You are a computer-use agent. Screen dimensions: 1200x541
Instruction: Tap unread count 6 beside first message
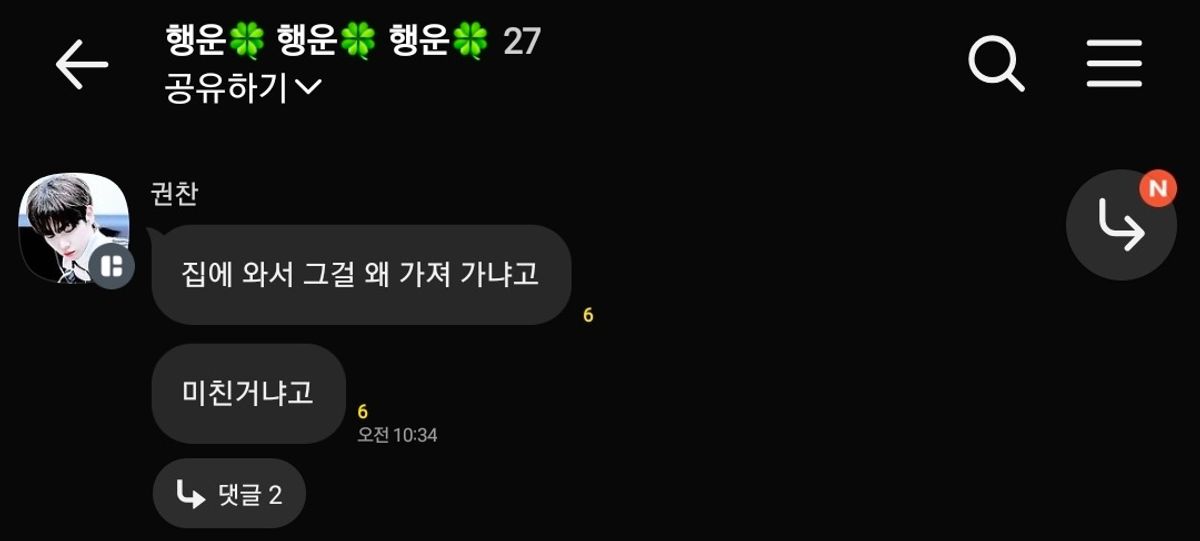tap(588, 315)
